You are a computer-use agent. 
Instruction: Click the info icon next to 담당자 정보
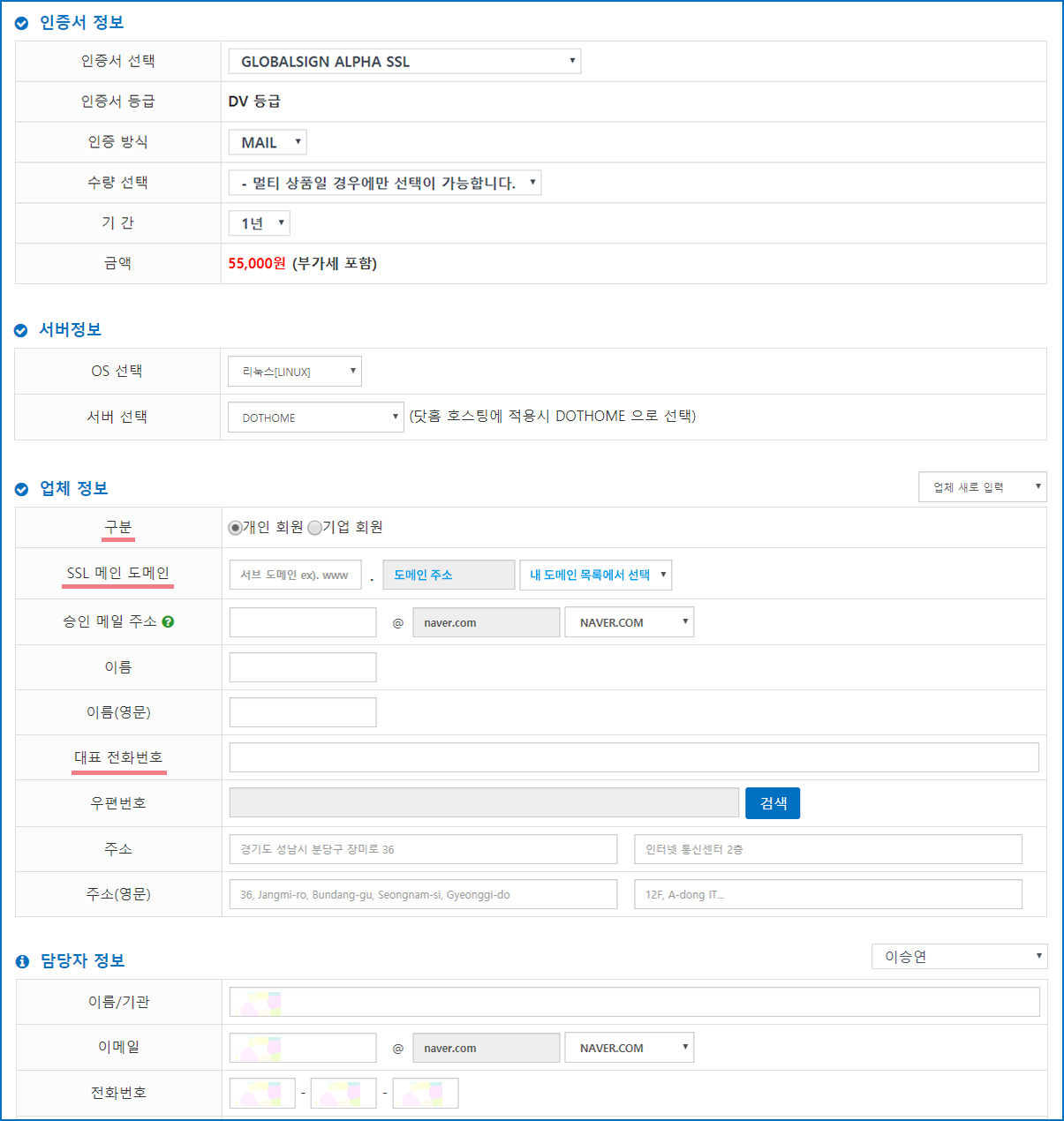coord(22,961)
